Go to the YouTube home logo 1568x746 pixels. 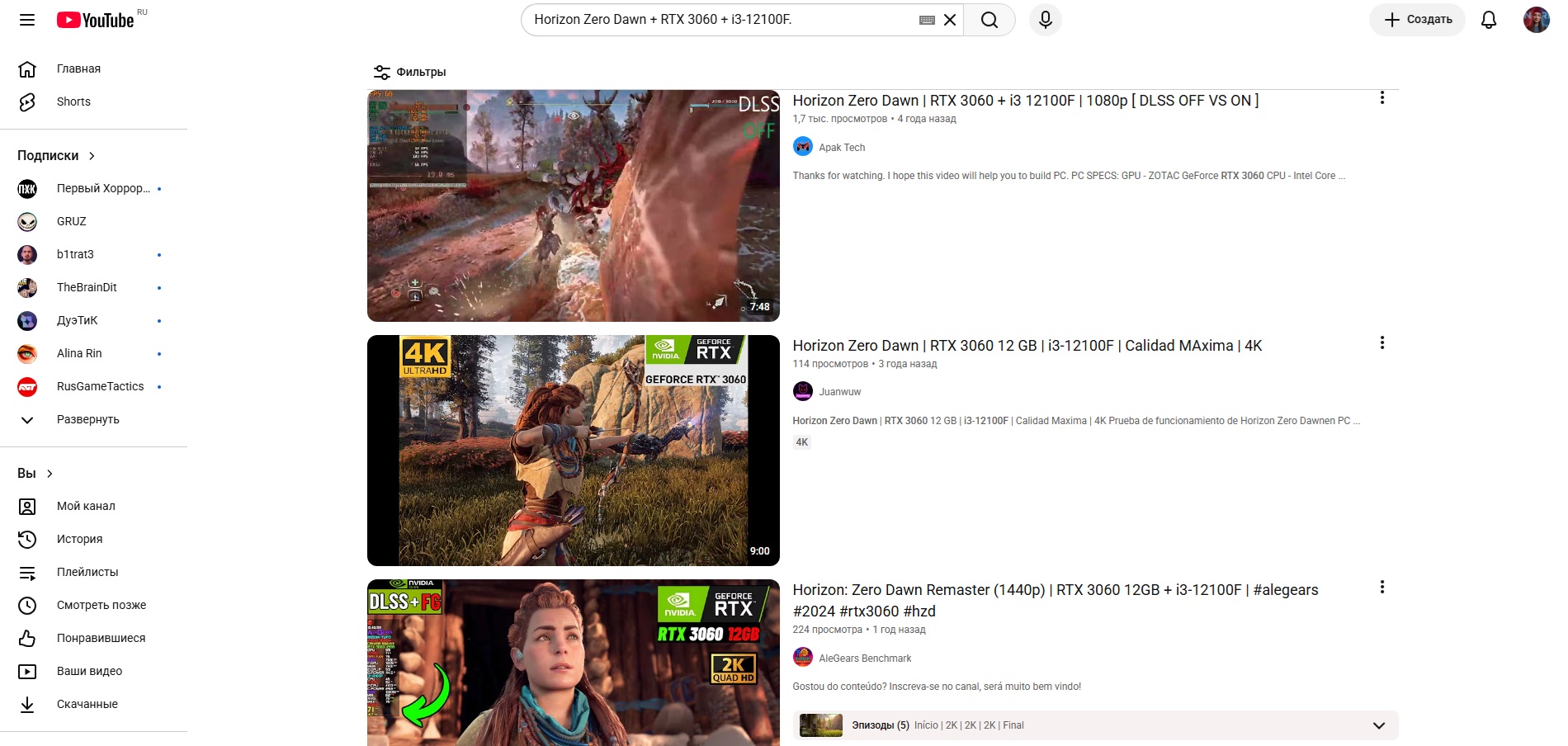(95, 20)
